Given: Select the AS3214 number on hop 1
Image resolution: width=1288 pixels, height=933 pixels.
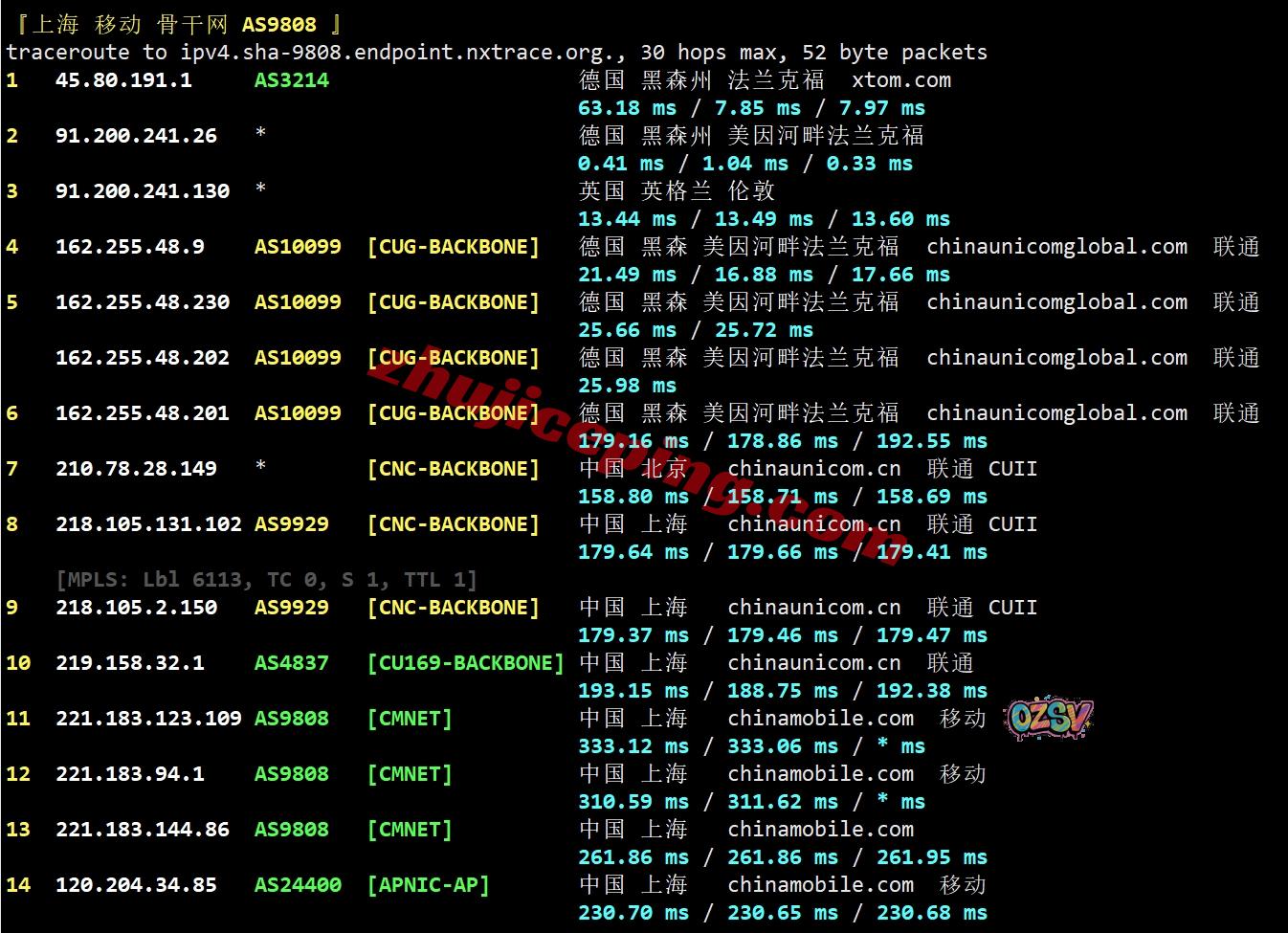Looking at the screenshot, I should 291,80.
